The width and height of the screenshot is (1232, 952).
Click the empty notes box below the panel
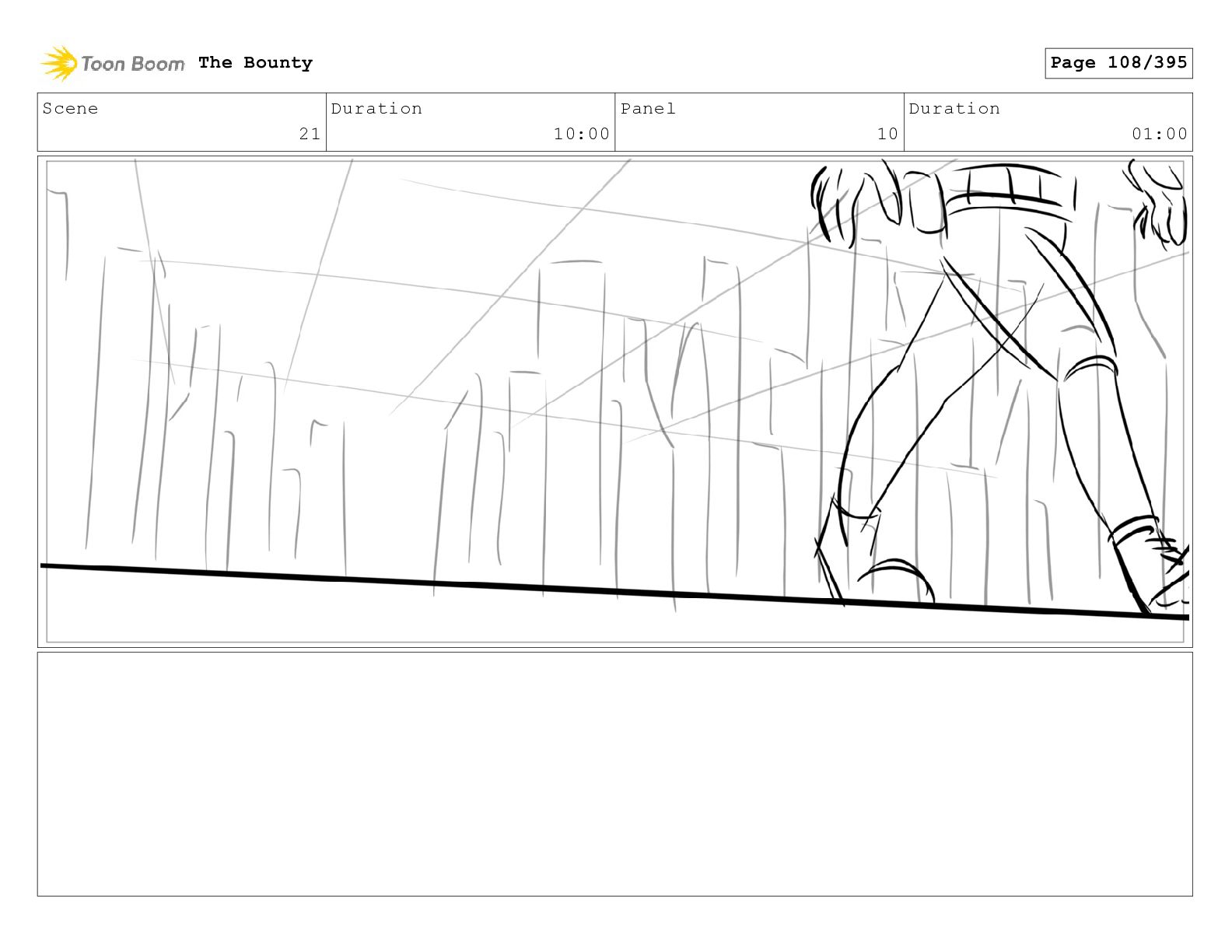click(x=615, y=774)
